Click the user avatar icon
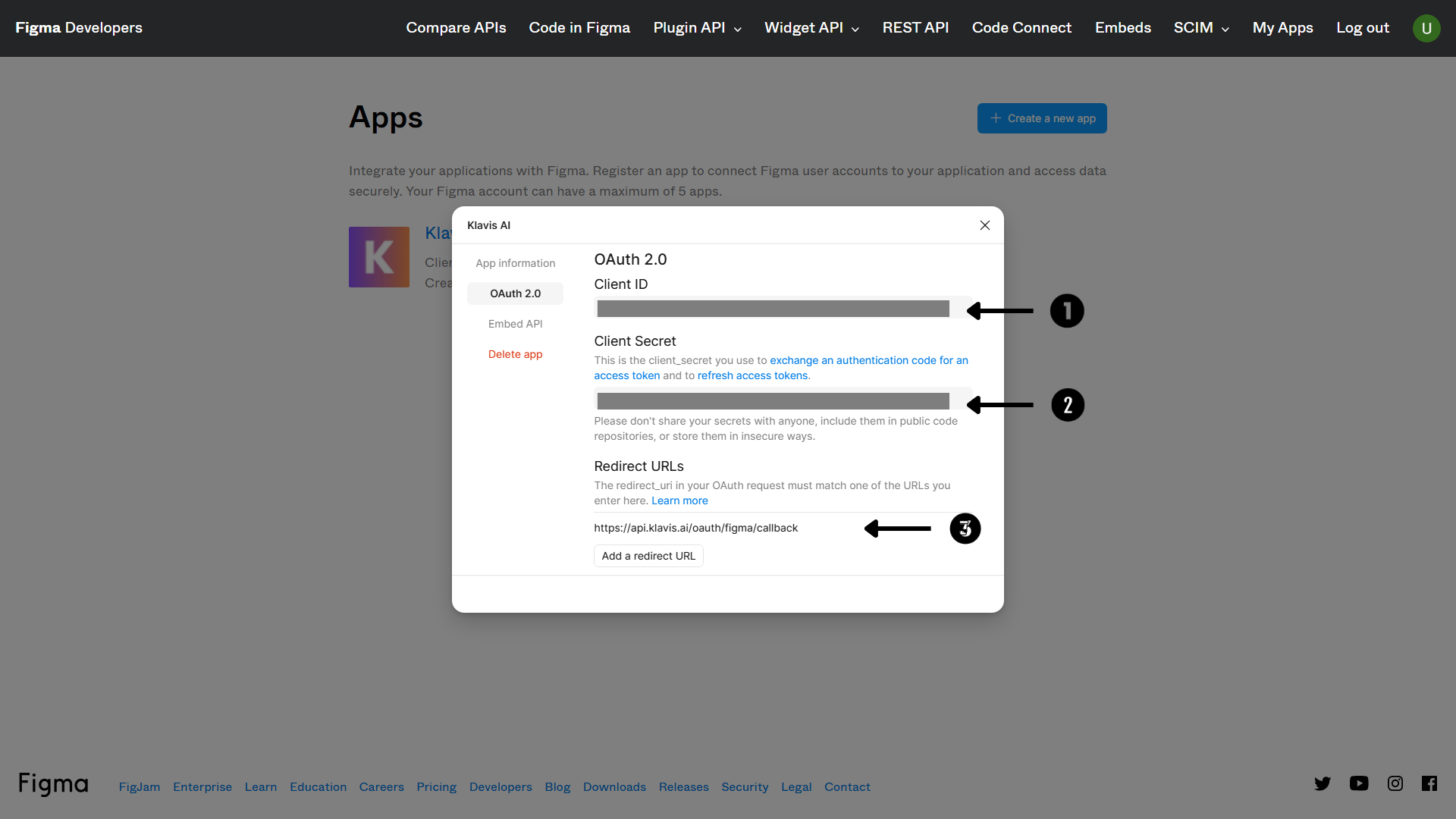1456x819 pixels. (x=1426, y=28)
